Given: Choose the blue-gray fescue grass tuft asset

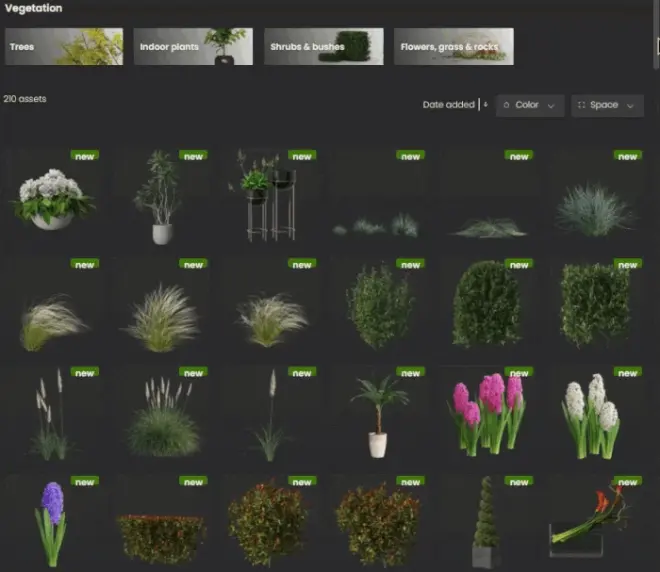Looking at the screenshot, I should point(594,210).
